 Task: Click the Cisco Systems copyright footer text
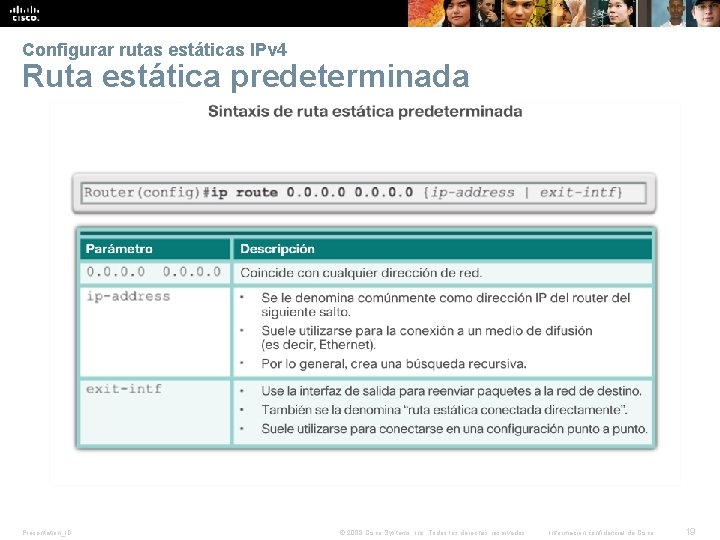(x=432, y=533)
